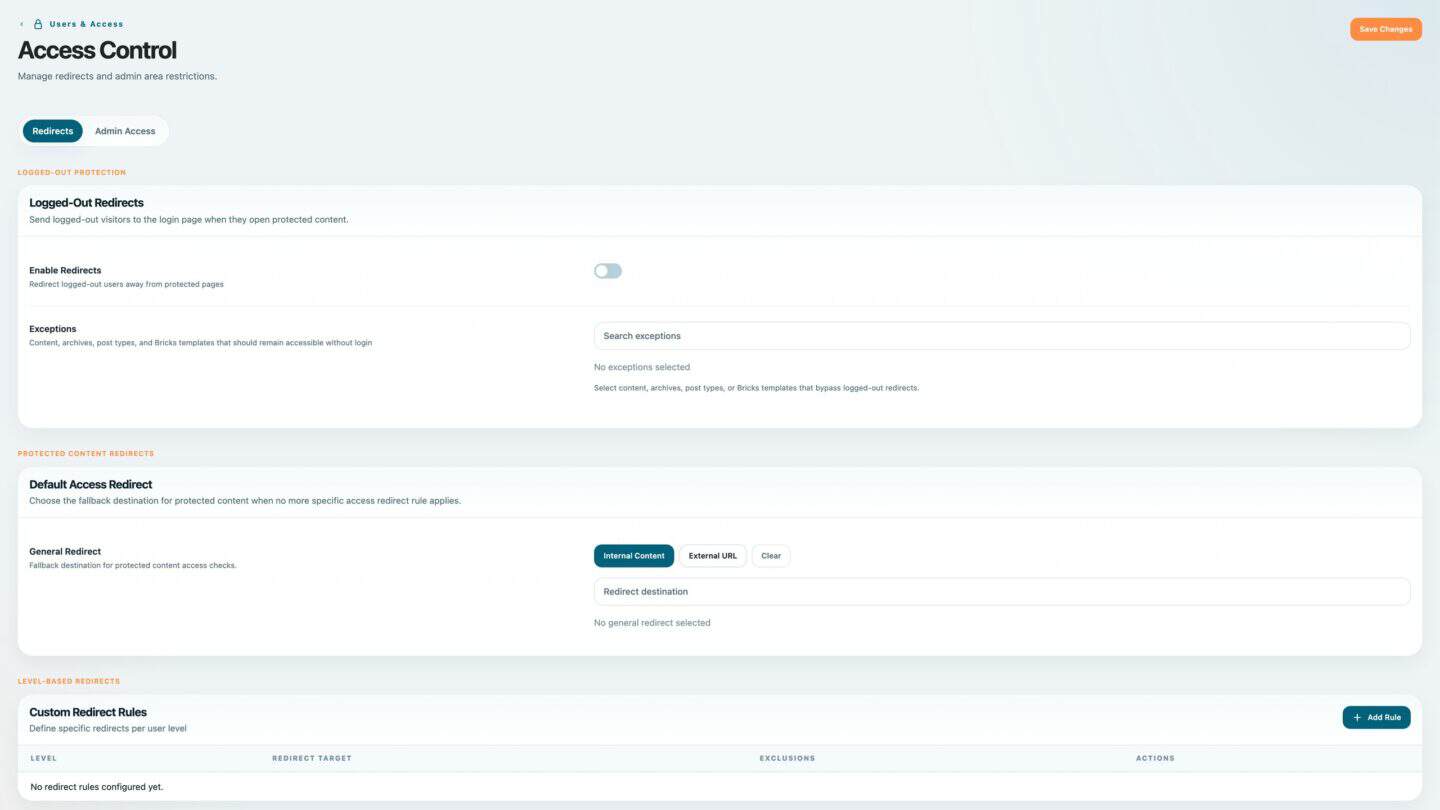
Task: Click the Level column header
Action: click(44, 758)
